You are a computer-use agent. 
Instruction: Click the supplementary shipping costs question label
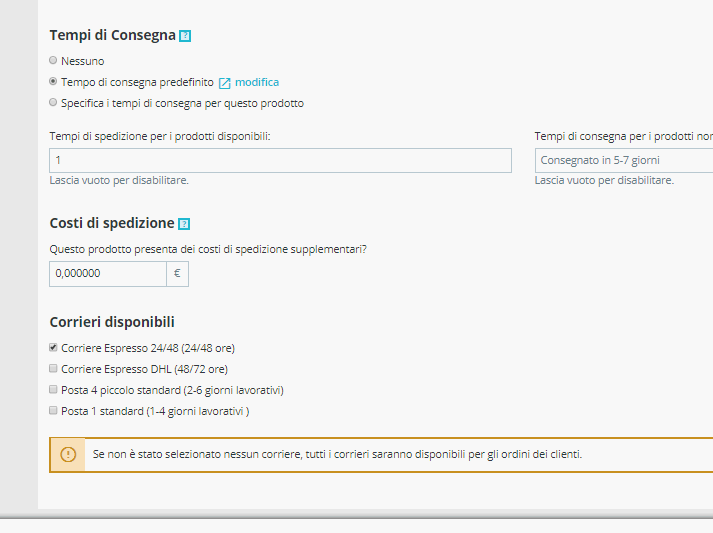pyautogui.click(x=207, y=248)
